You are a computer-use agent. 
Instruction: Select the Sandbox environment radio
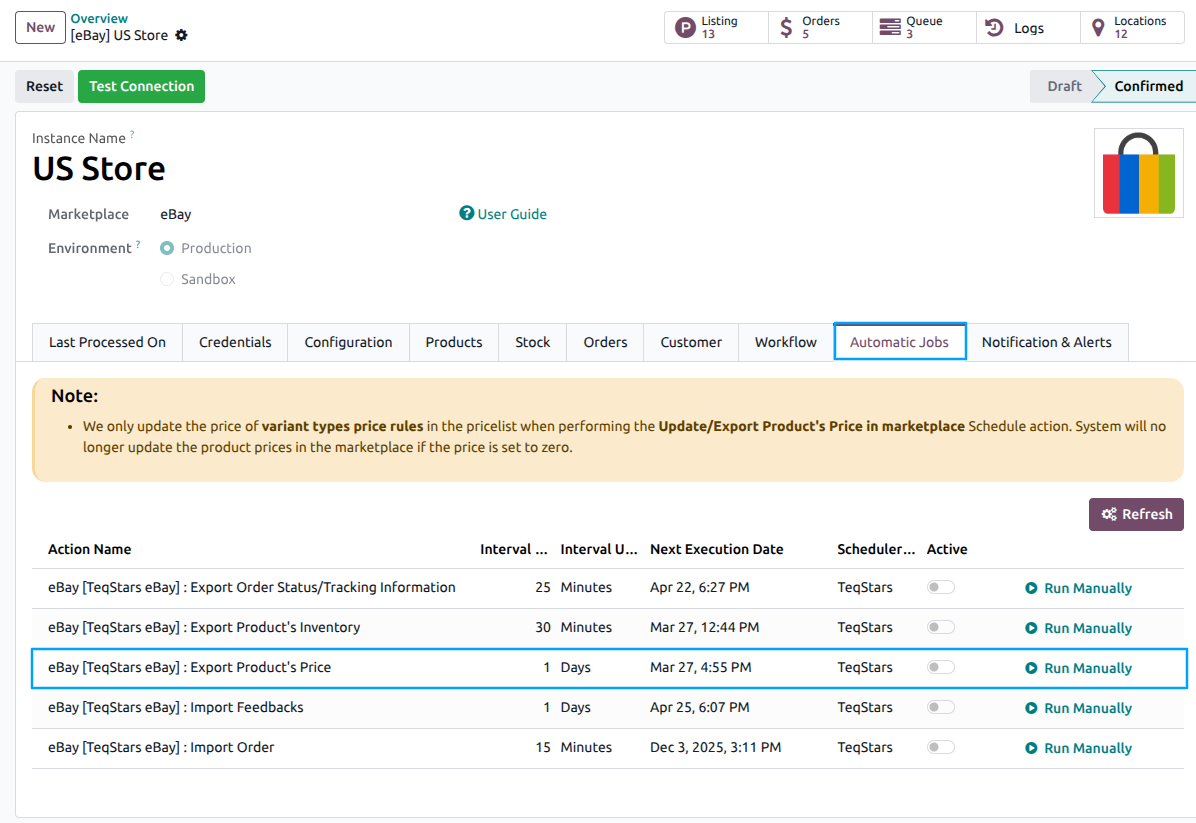pyautogui.click(x=167, y=279)
